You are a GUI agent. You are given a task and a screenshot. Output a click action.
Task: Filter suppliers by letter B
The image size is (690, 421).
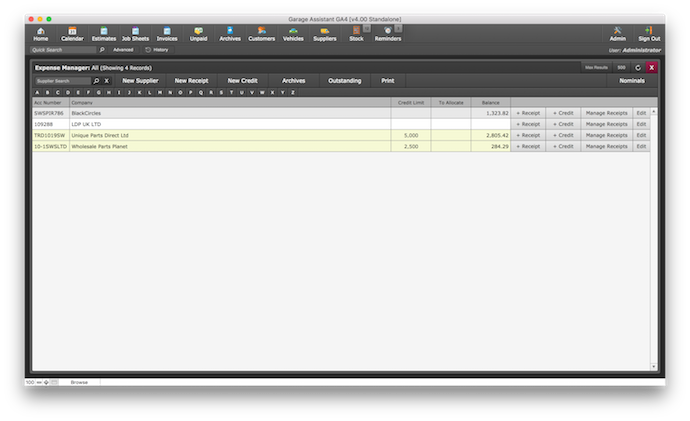pos(47,92)
